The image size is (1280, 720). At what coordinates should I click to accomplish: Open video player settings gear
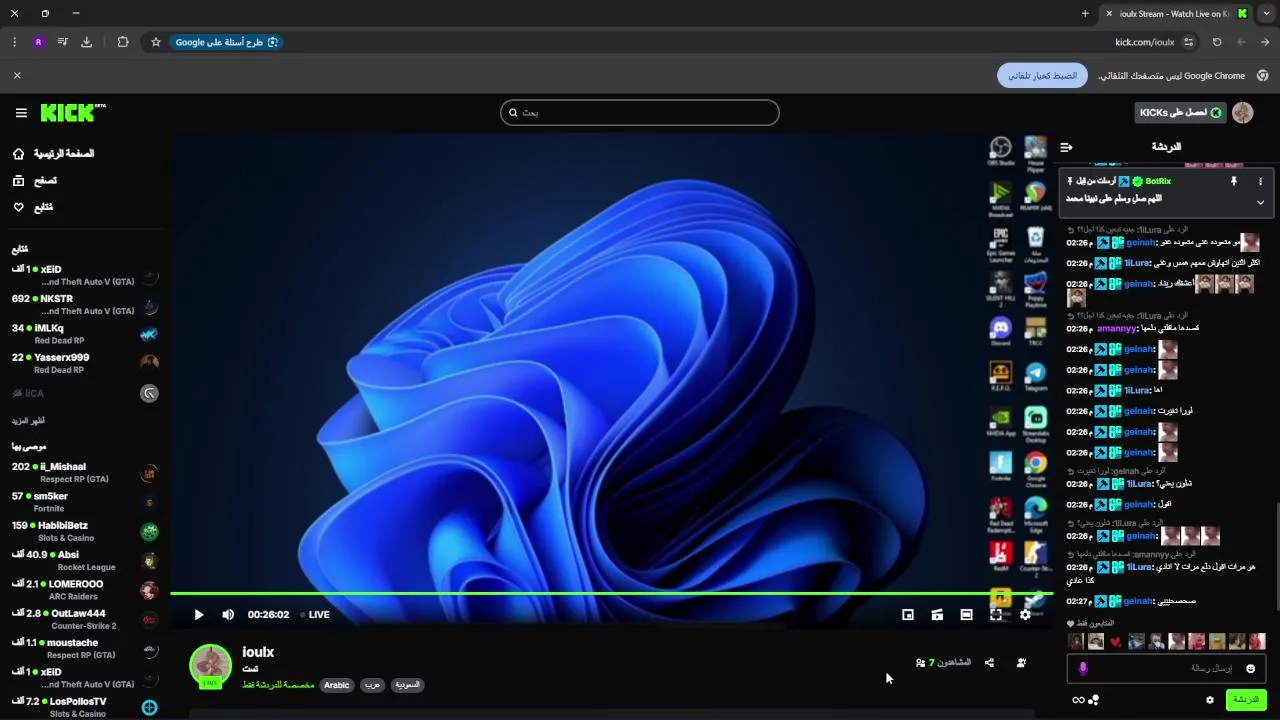1025,615
